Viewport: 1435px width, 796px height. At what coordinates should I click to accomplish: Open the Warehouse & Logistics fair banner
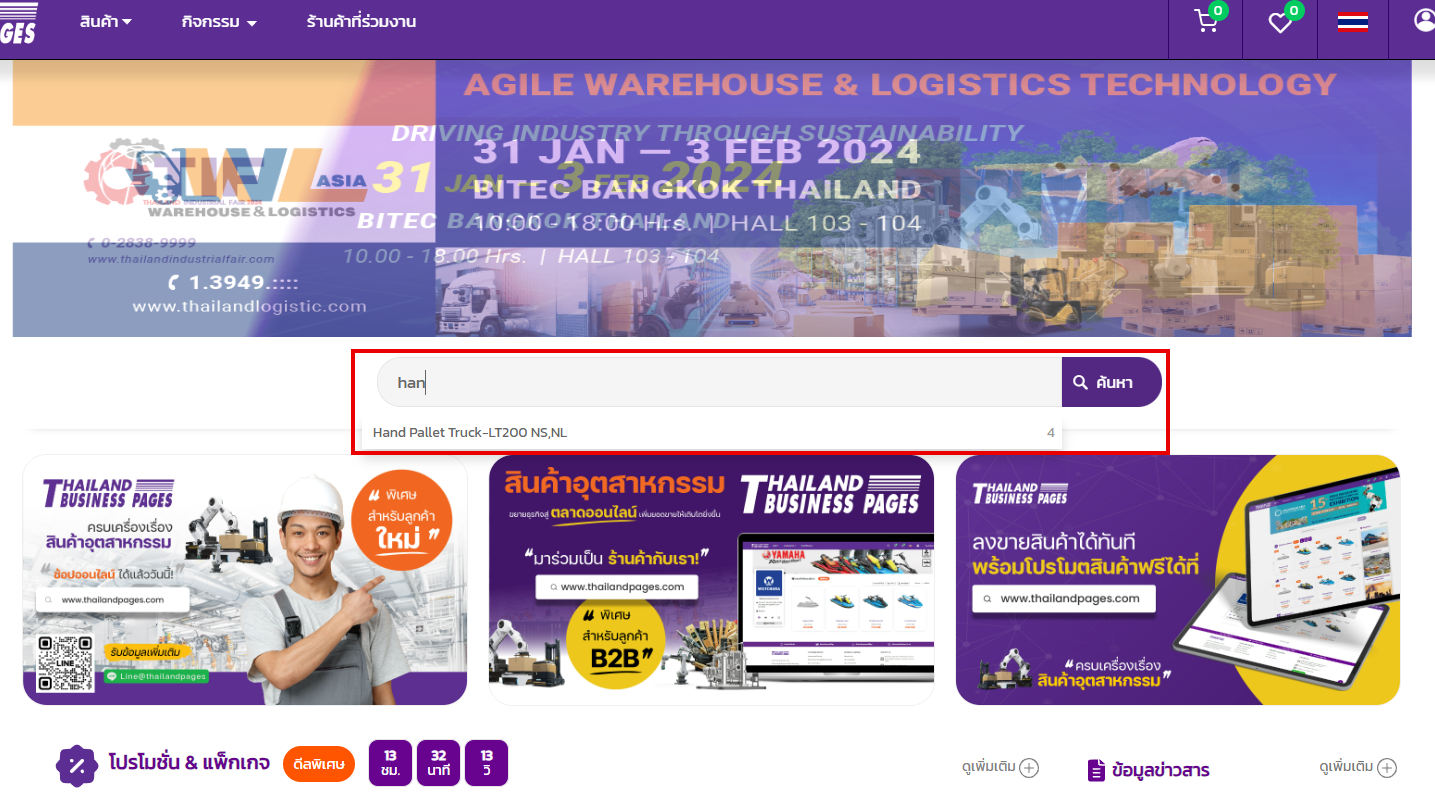712,198
